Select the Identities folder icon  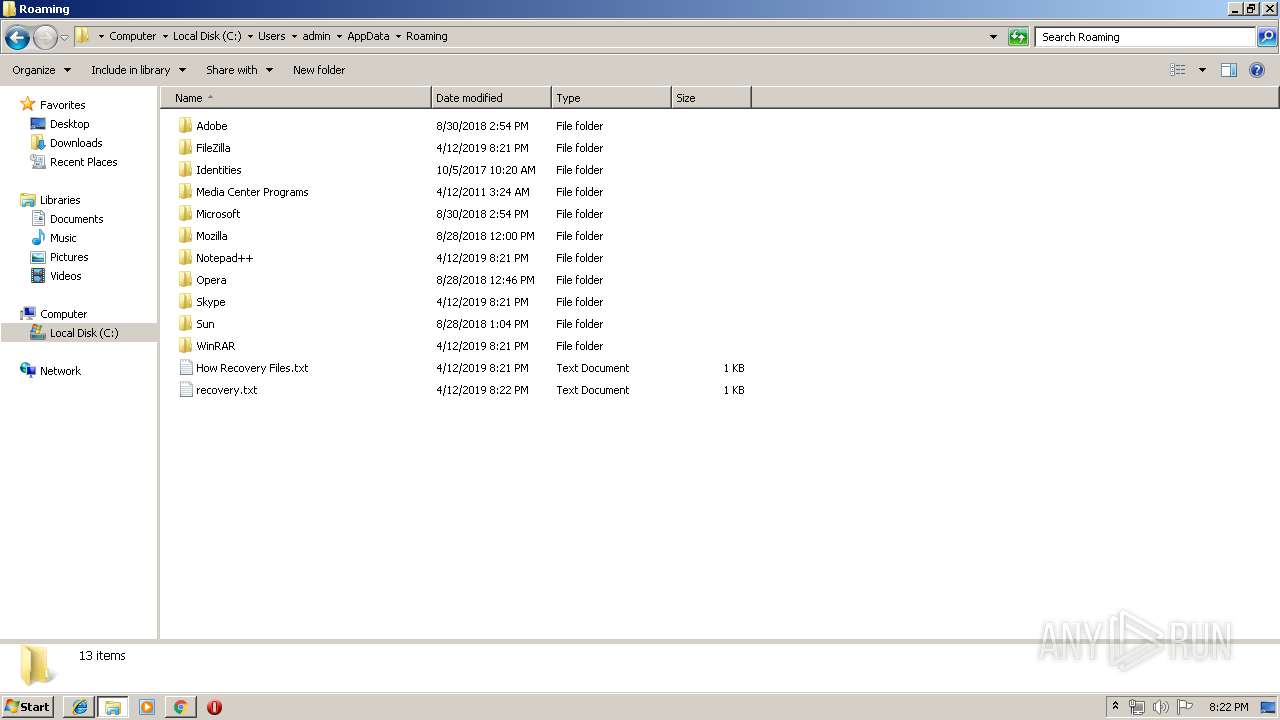coord(185,170)
